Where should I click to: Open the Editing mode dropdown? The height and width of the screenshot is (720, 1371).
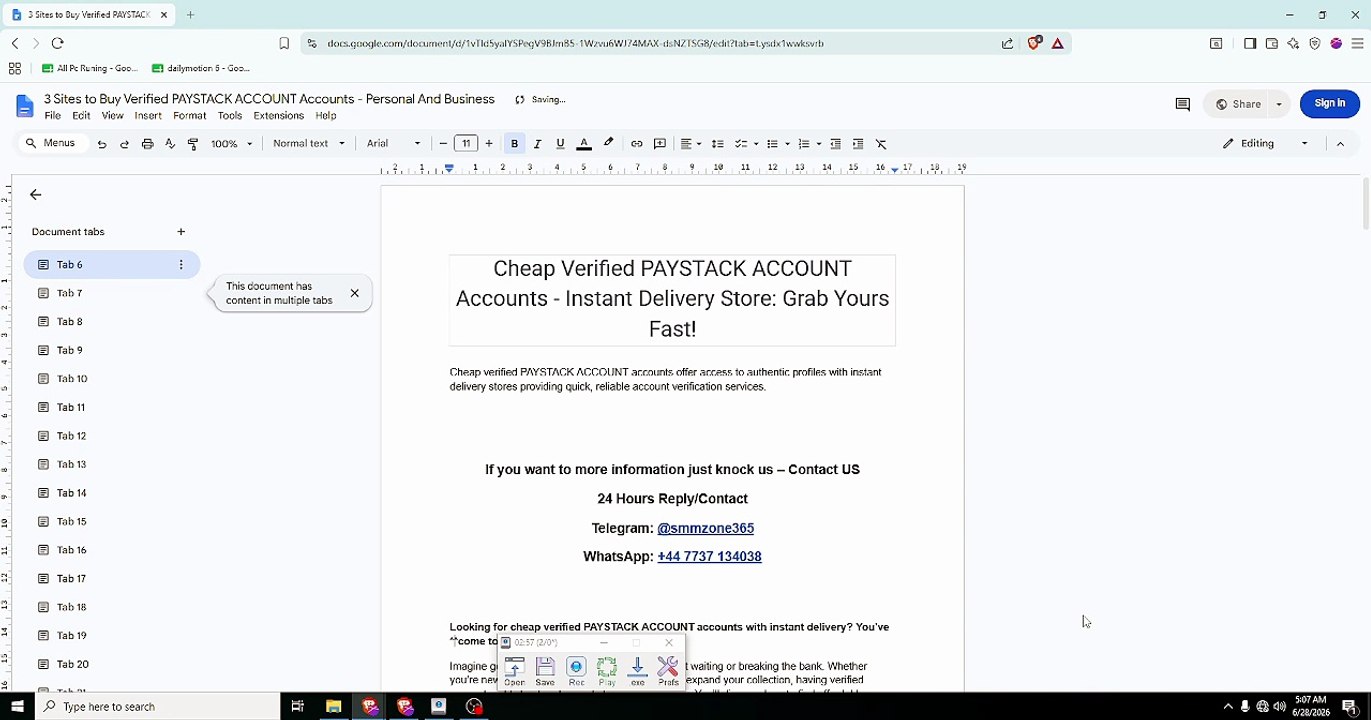(x=1265, y=144)
